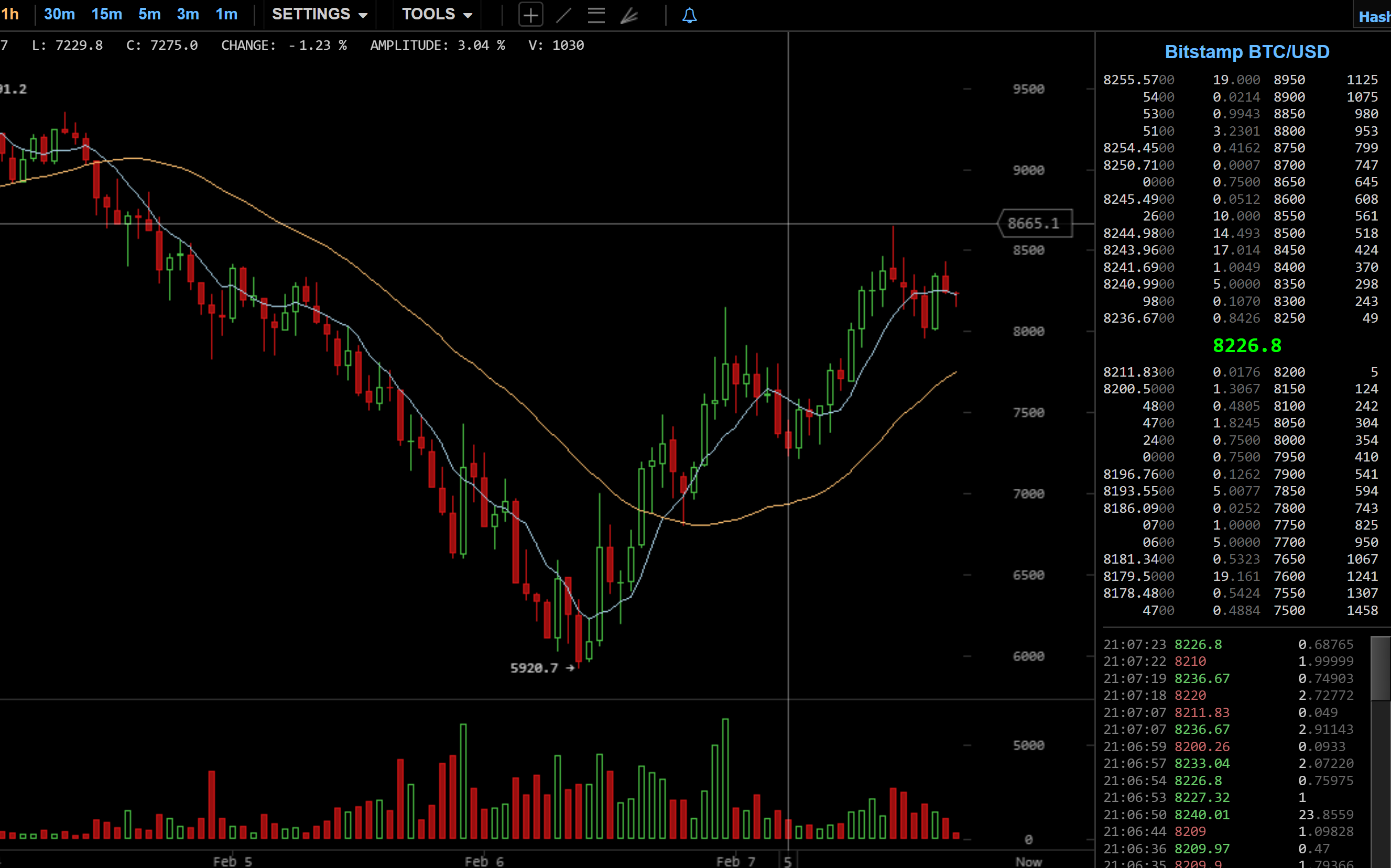This screenshot has width=1391, height=868.
Task: Click trade at 21:06:57 price 8233.04
Action: click(x=1229, y=764)
